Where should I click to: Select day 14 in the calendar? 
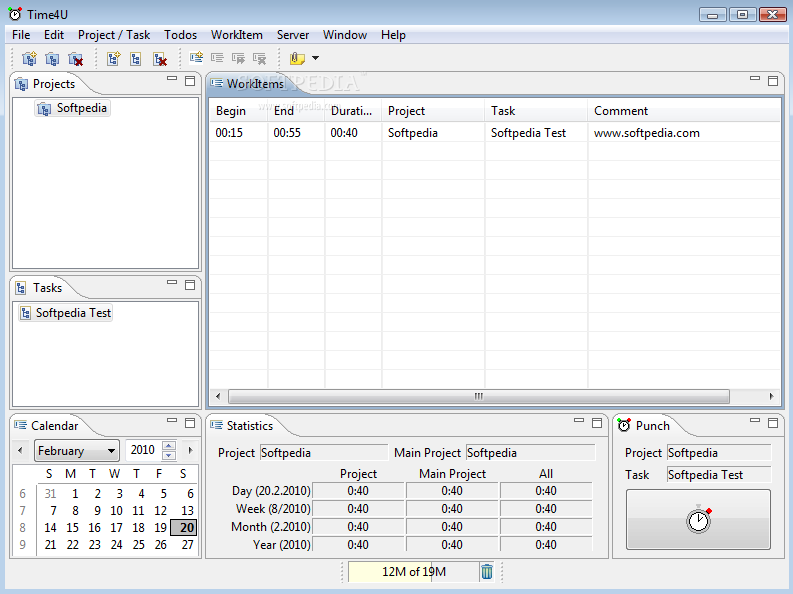(50, 528)
